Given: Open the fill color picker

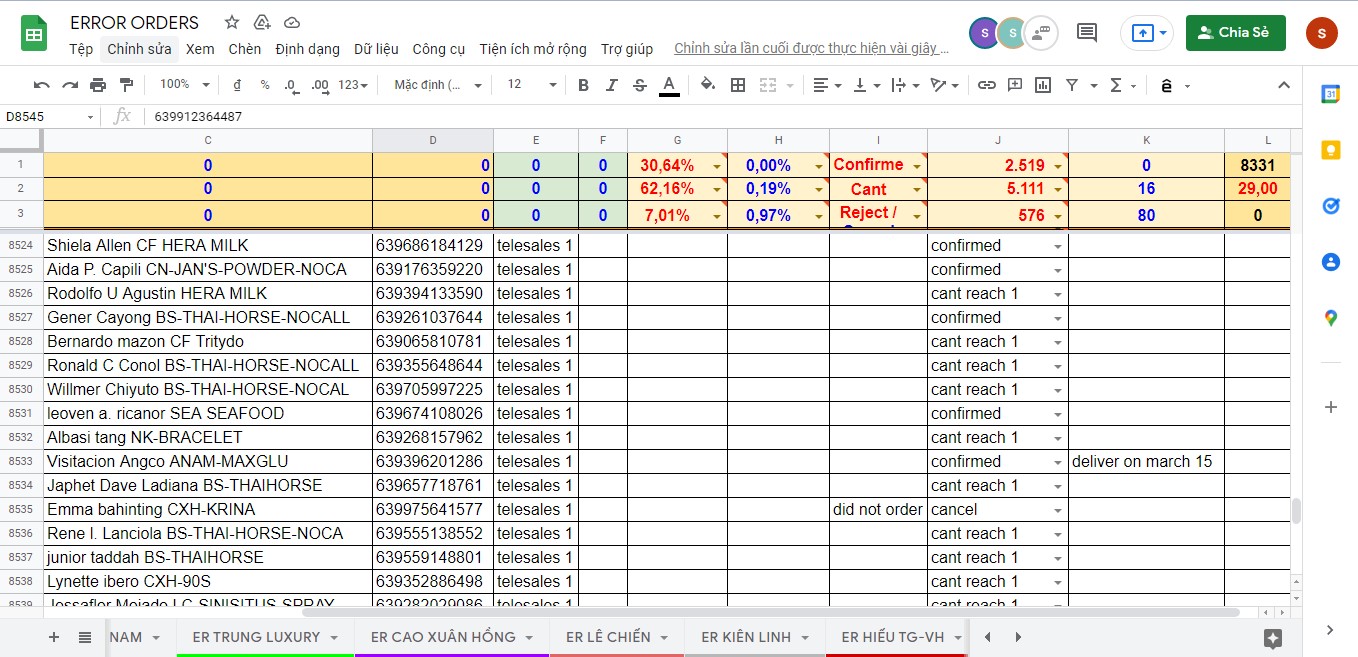Looking at the screenshot, I should (x=708, y=85).
